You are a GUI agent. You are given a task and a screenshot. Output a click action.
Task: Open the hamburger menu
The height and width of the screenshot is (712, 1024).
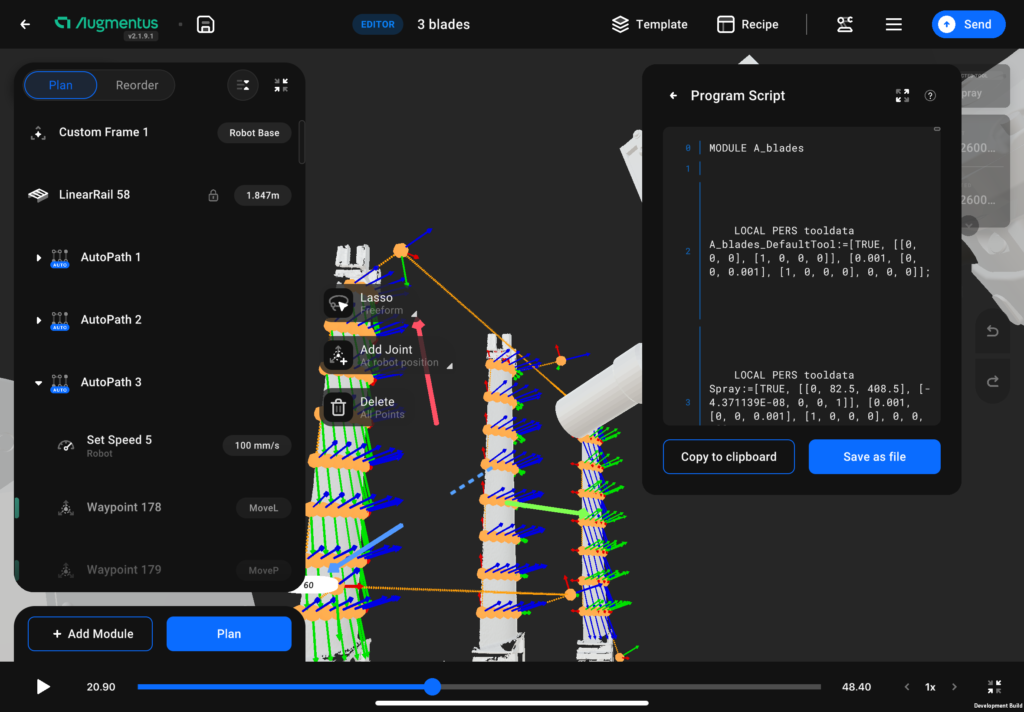(x=894, y=25)
